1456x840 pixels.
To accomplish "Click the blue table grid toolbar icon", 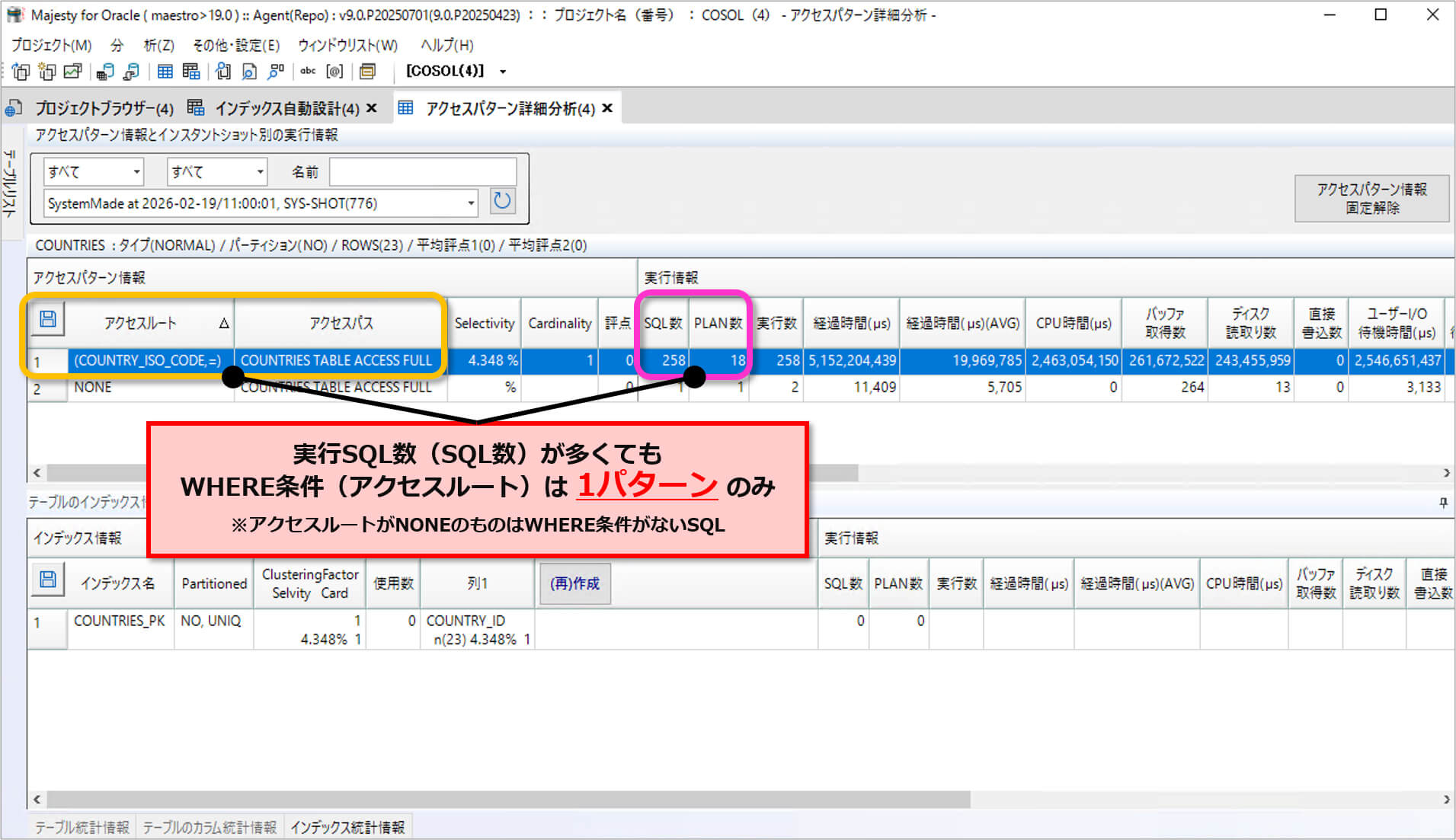I will point(165,72).
